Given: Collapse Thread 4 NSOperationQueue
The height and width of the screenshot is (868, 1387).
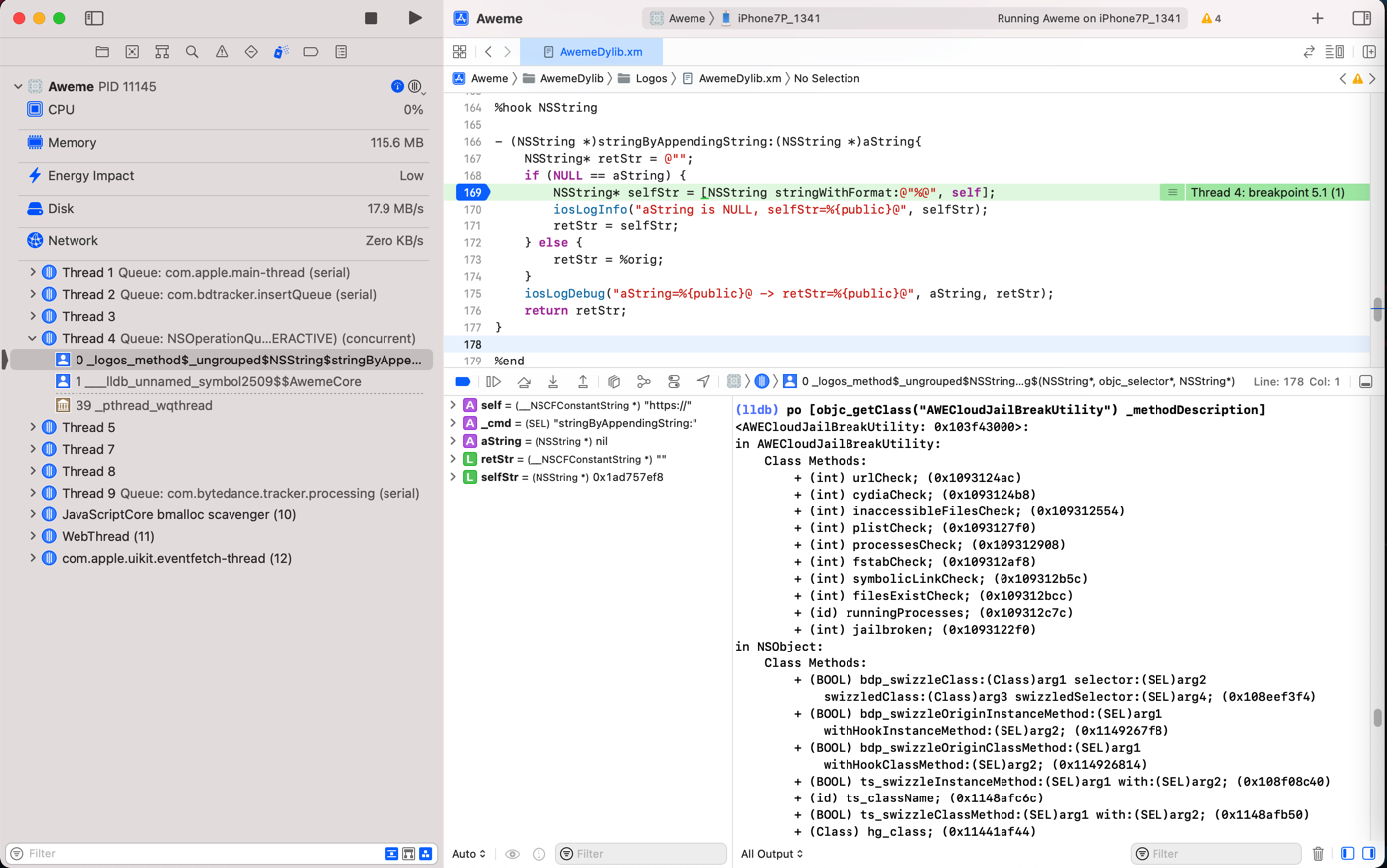Looking at the screenshot, I should (x=33, y=338).
